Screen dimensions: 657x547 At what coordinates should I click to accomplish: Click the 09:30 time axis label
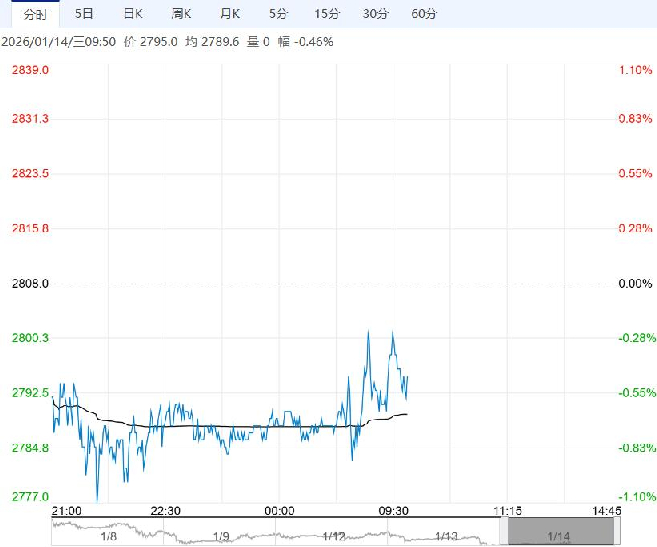[x=394, y=511]
